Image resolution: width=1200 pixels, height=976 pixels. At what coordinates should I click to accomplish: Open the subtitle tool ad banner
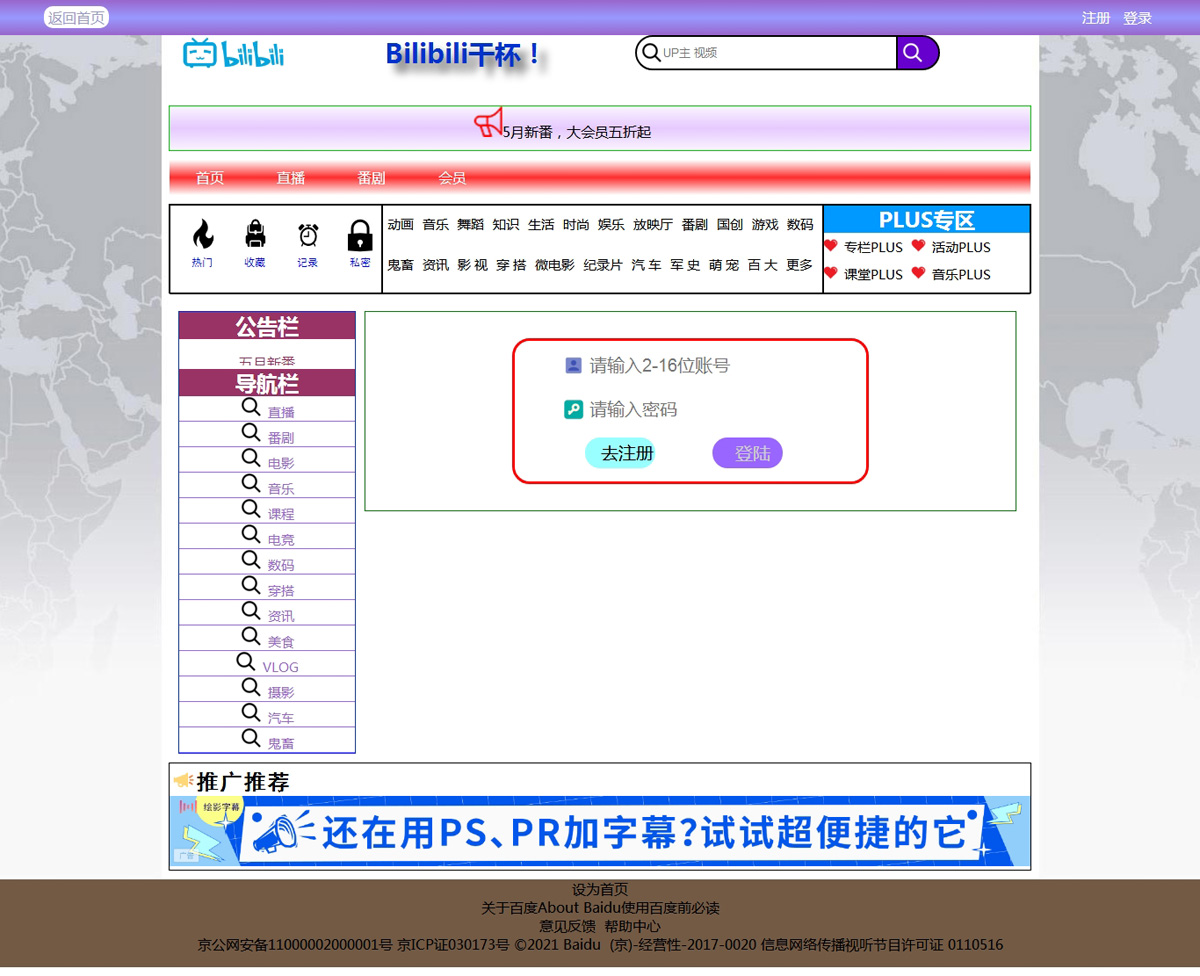(600, 831)
